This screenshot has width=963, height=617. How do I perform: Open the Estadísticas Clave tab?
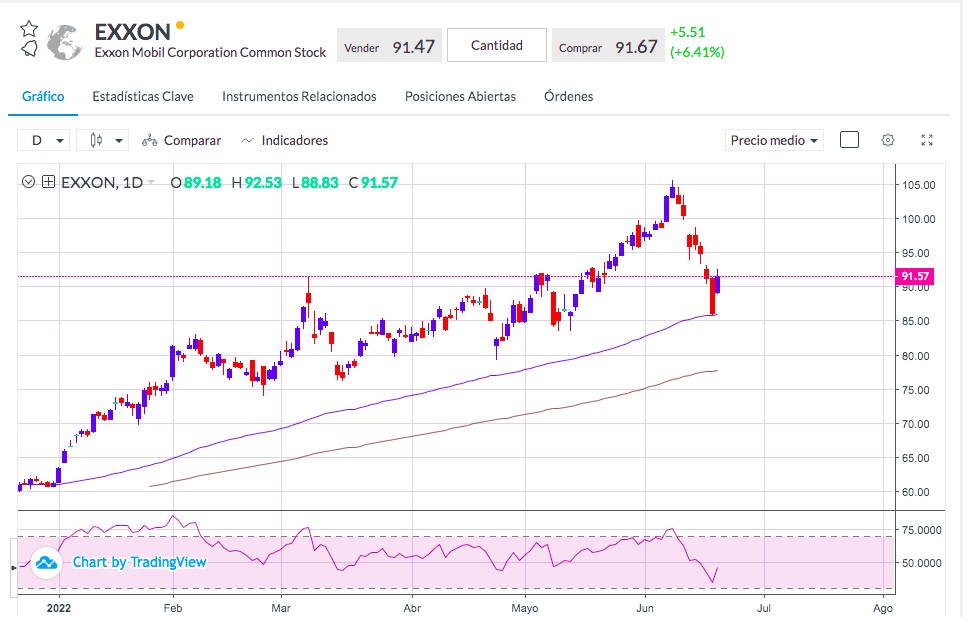point(142,96)
